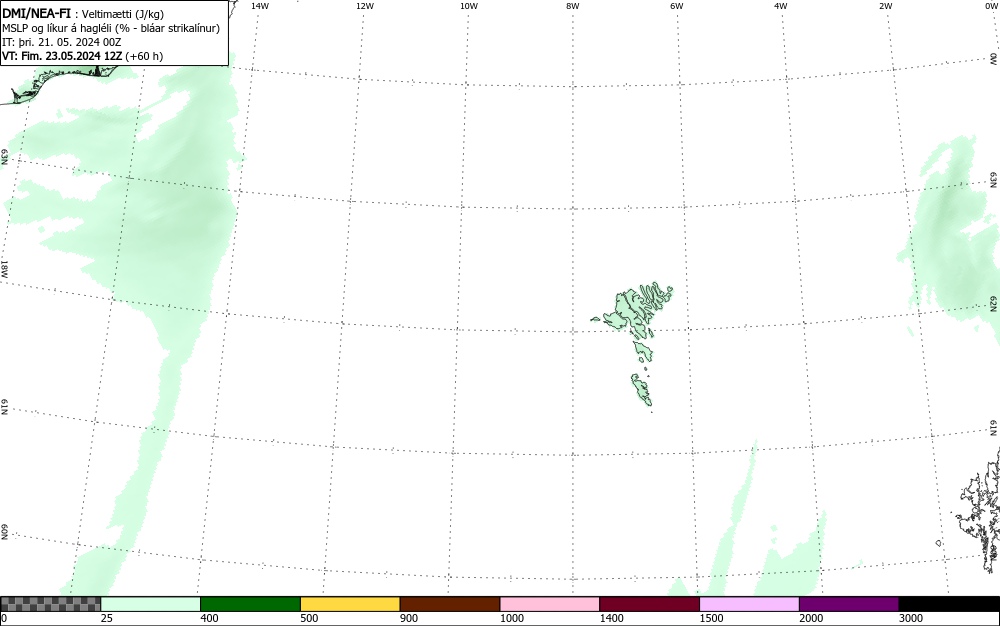Click the gray checkered 0–25 legend swatch
Screen dimensions: 1000x626
pos(50,604)
